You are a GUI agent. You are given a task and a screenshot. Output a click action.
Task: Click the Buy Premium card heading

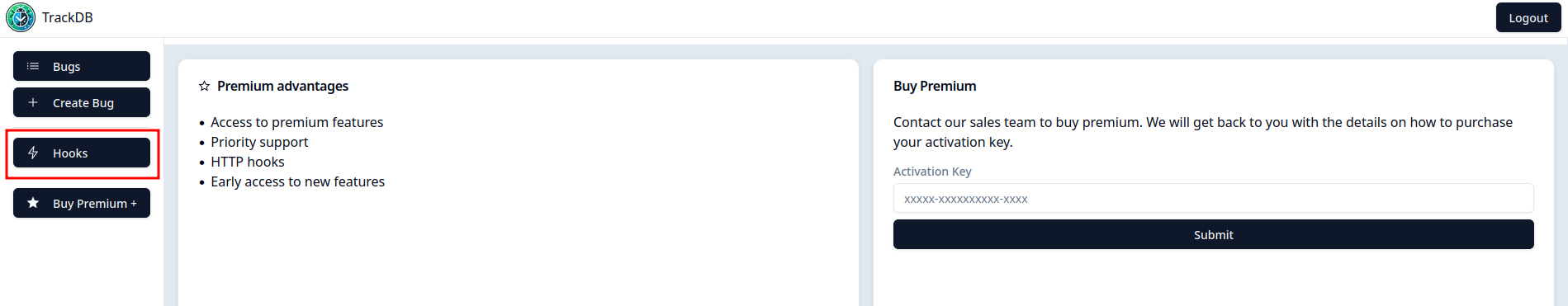935,86
